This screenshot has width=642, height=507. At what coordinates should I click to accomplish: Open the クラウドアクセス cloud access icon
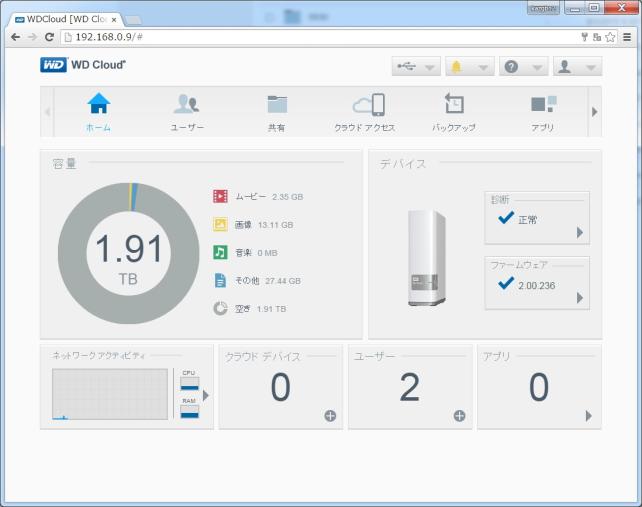[364, 104]
